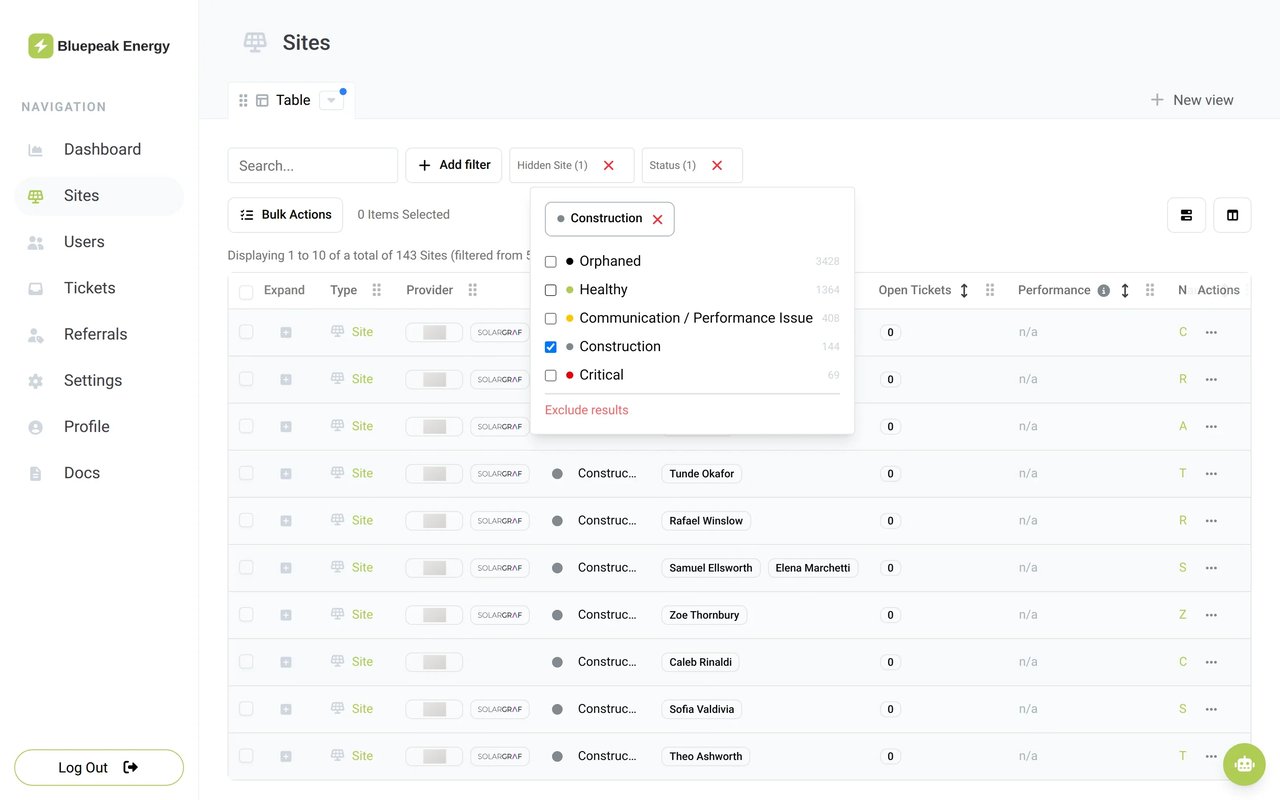Check the Healthy status checkbox
Image resolution: width=1280 pixels, height=800 pixels.
pos(550,290)
